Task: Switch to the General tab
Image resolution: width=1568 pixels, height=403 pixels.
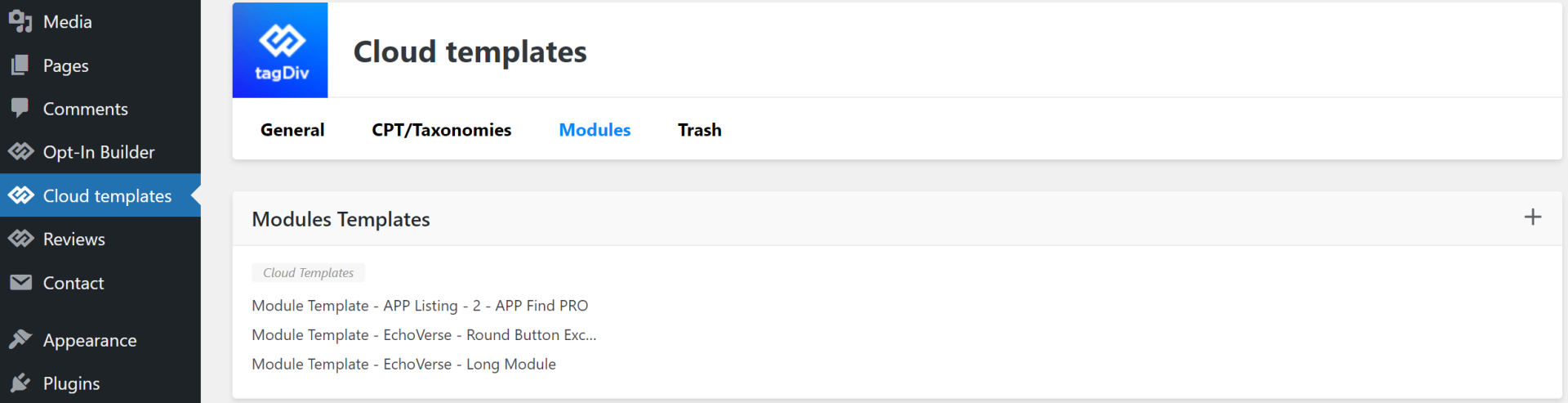Action: (292, 130)
